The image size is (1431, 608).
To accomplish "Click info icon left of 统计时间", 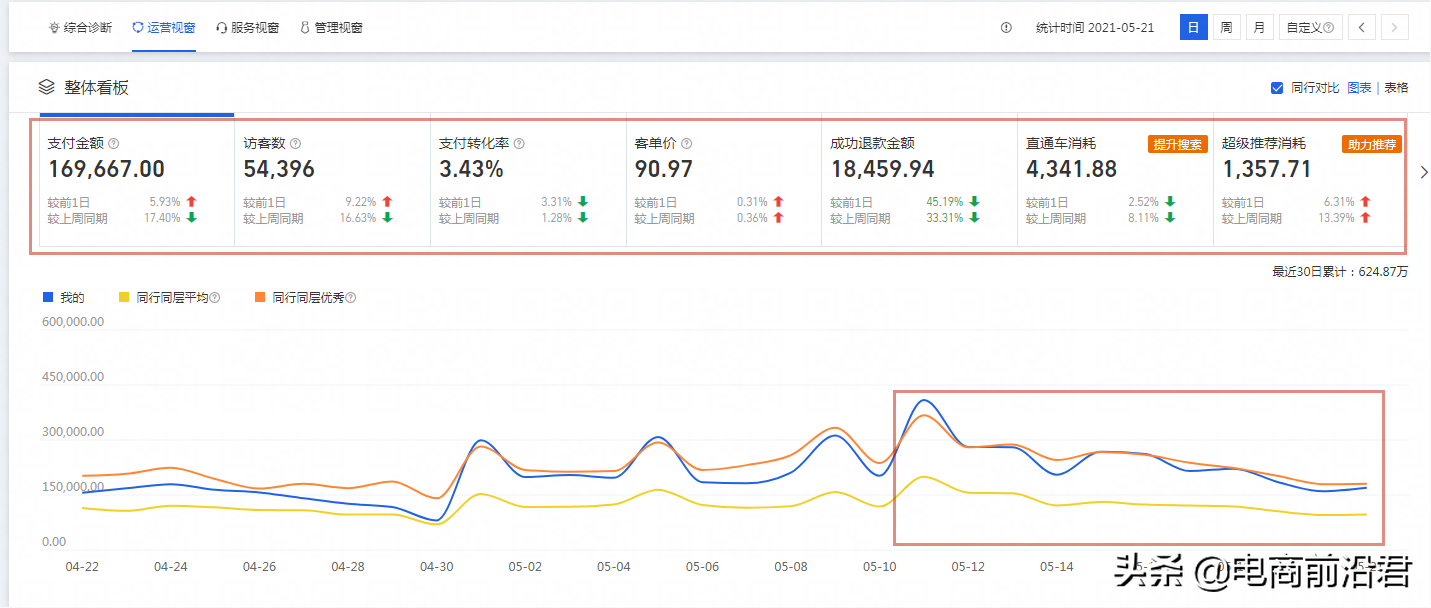I will tap(1006, 28).
